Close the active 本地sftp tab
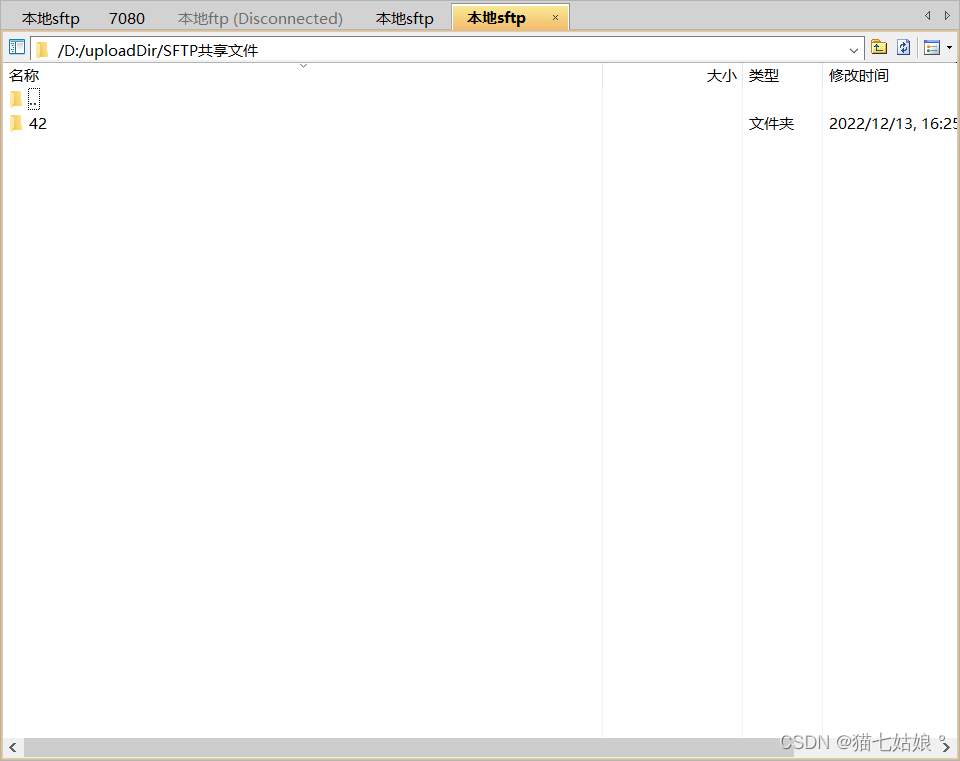Image resolution: width=960 pixels, height=761 pixels. click(x=555, y=18)
